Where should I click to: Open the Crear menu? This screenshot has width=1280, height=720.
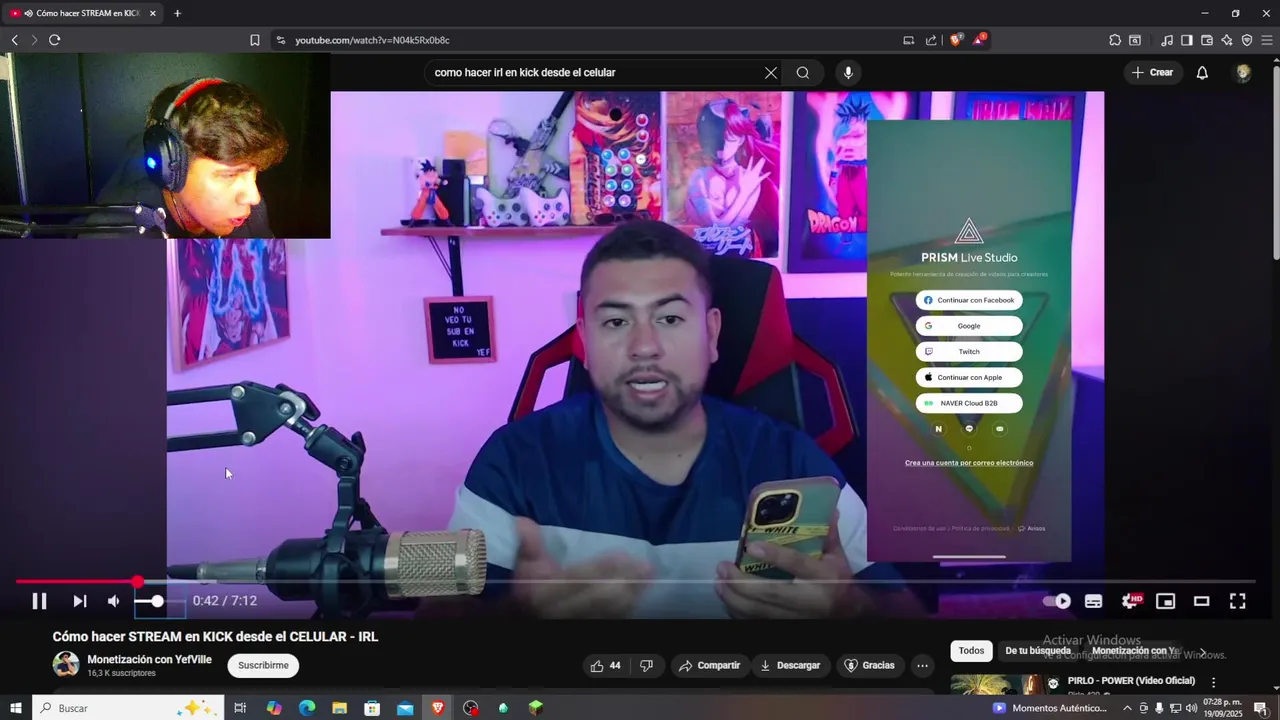coord(1152,73)
